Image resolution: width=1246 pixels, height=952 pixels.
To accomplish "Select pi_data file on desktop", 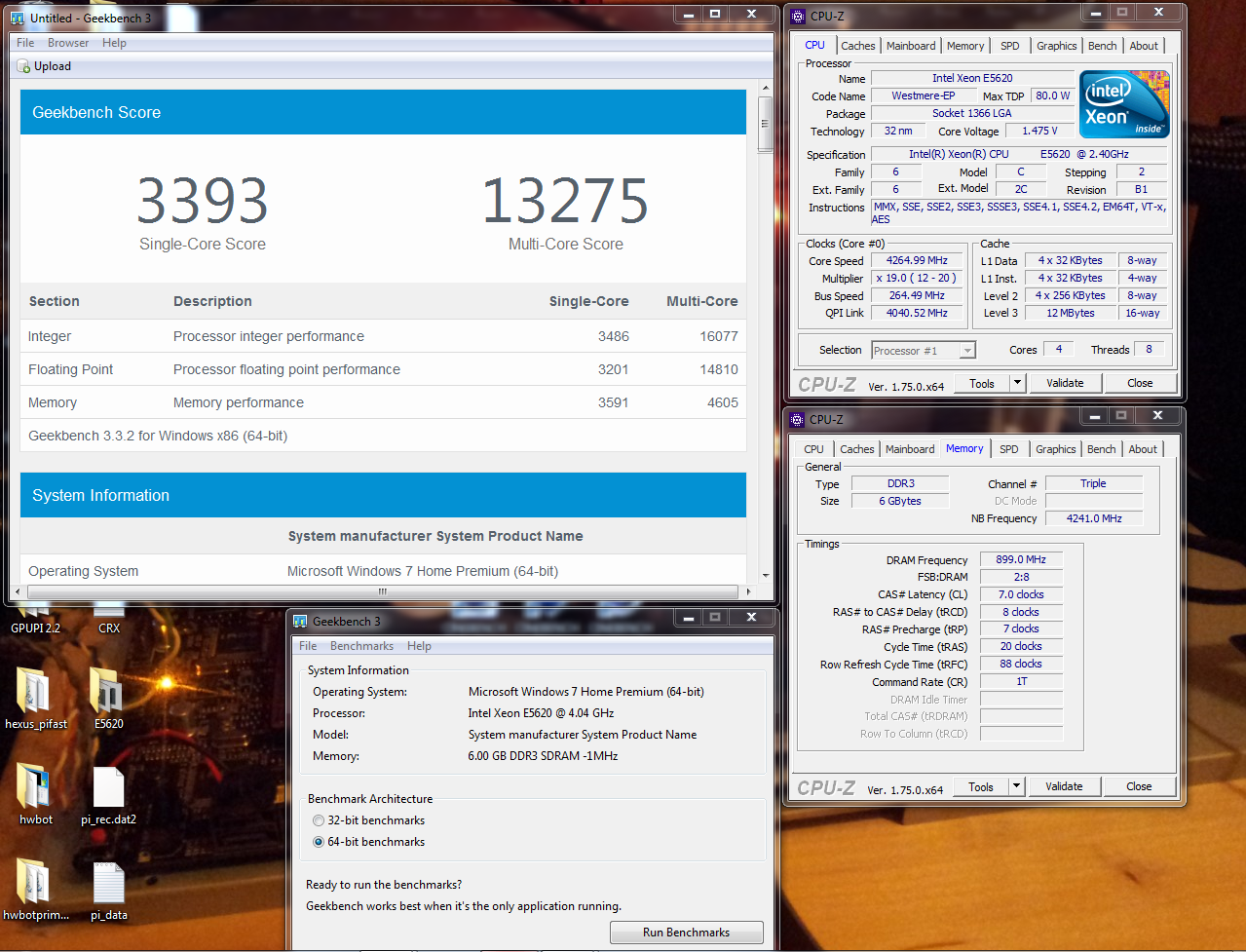I will point(108,882).
